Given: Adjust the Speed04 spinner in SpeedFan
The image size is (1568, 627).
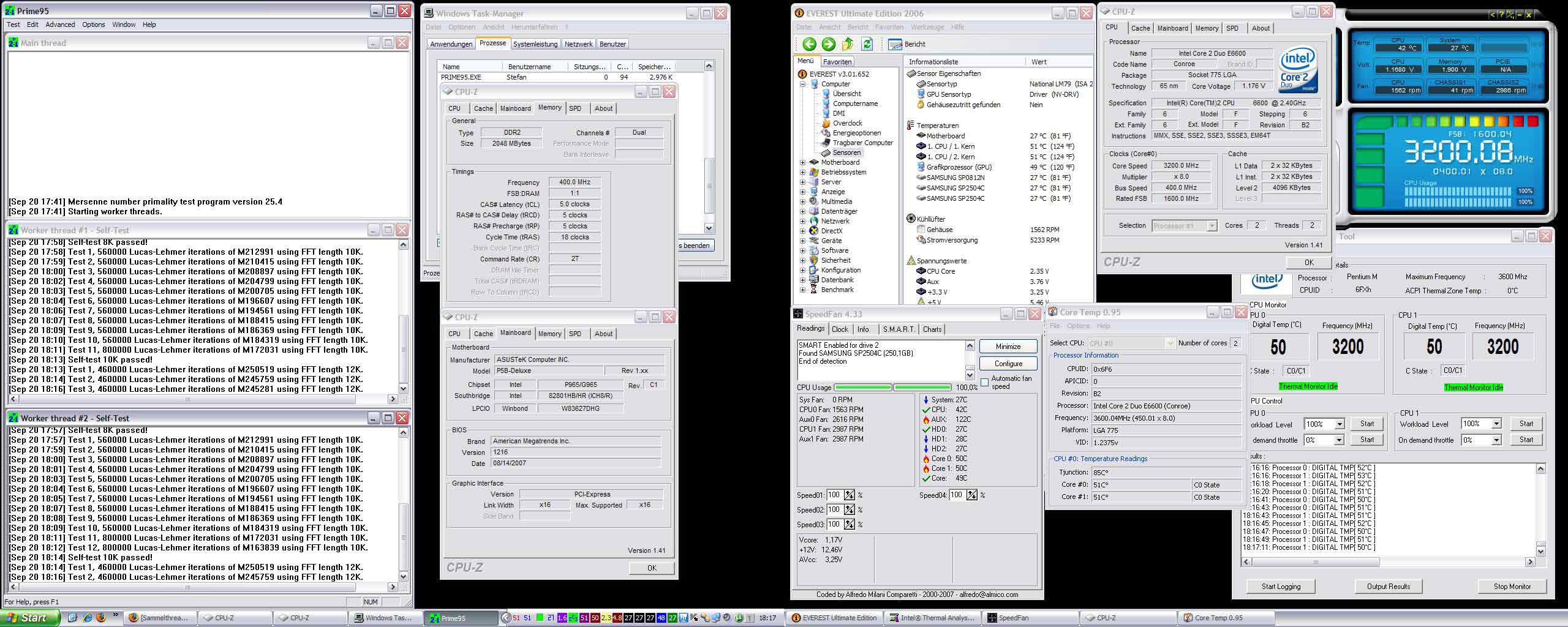Looking at the screenshot, I should coord(971,495).
